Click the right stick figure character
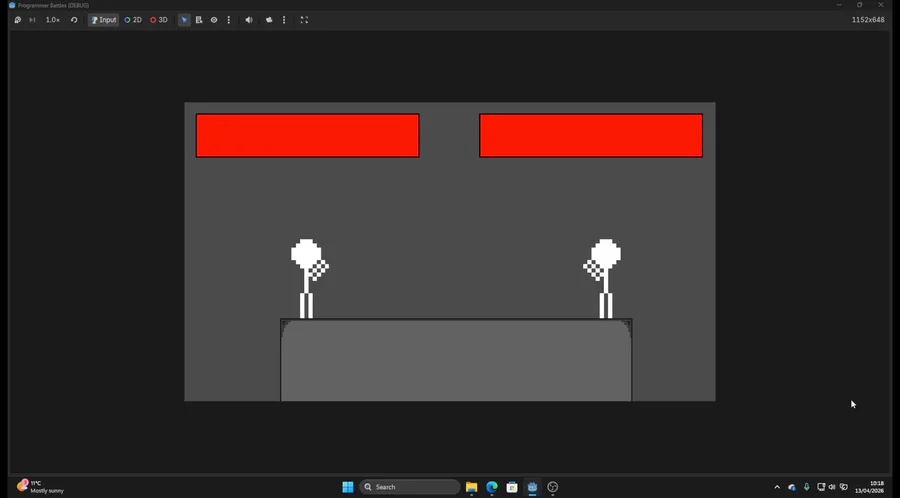 coord(602,279)
